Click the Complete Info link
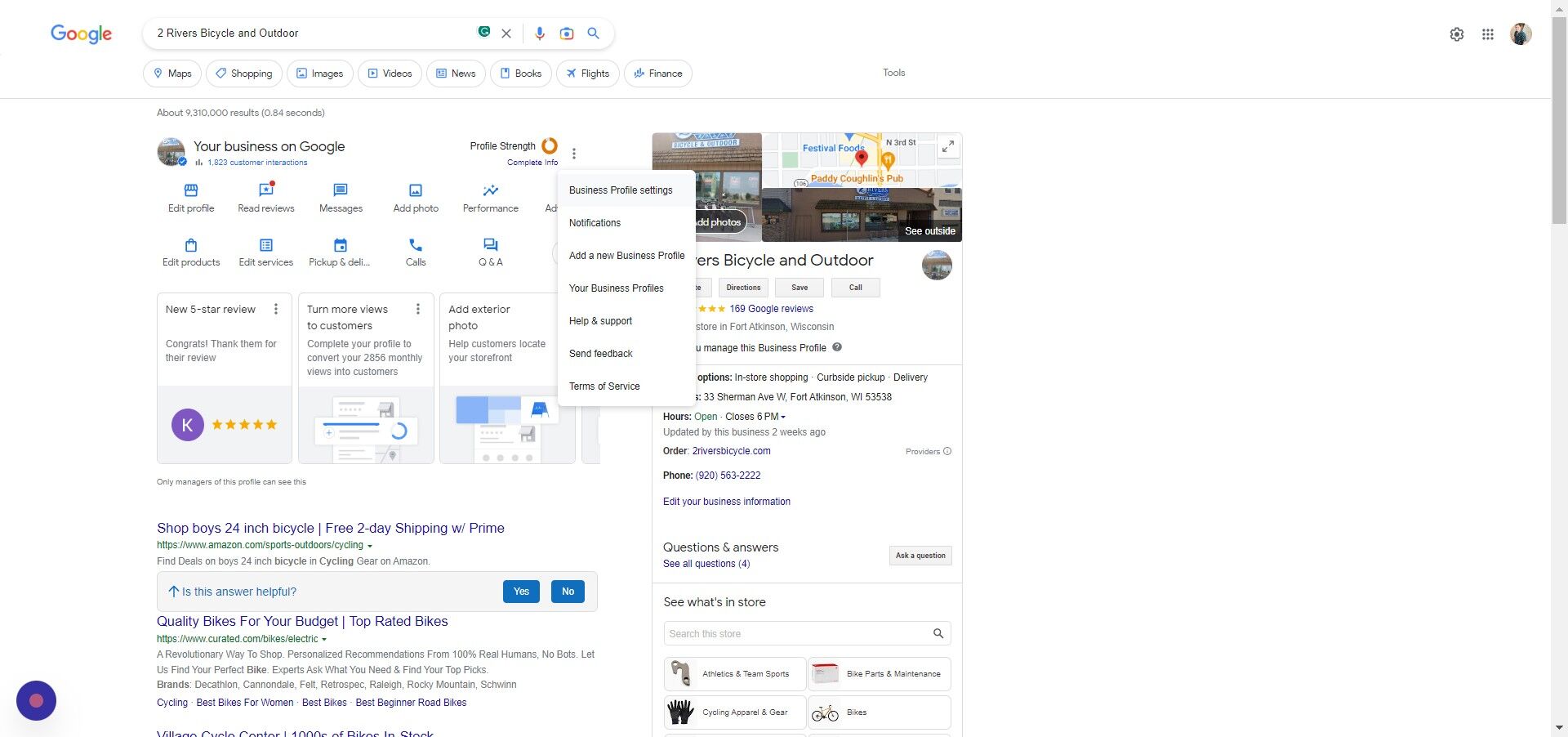 pos(532,163)
